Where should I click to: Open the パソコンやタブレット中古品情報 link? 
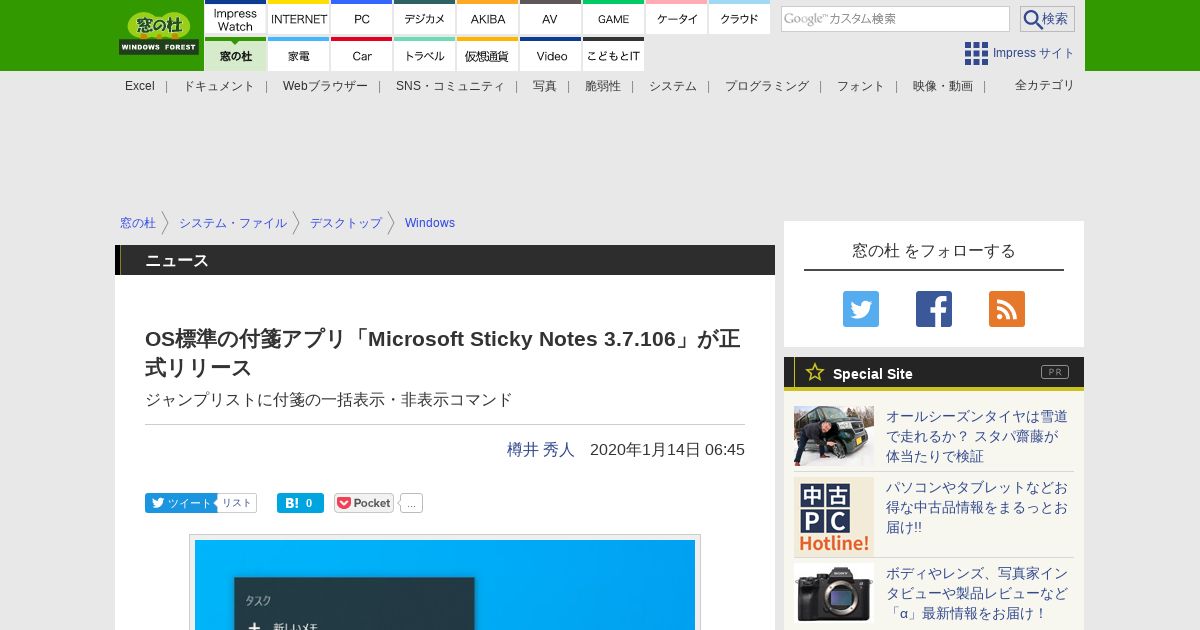977,507
